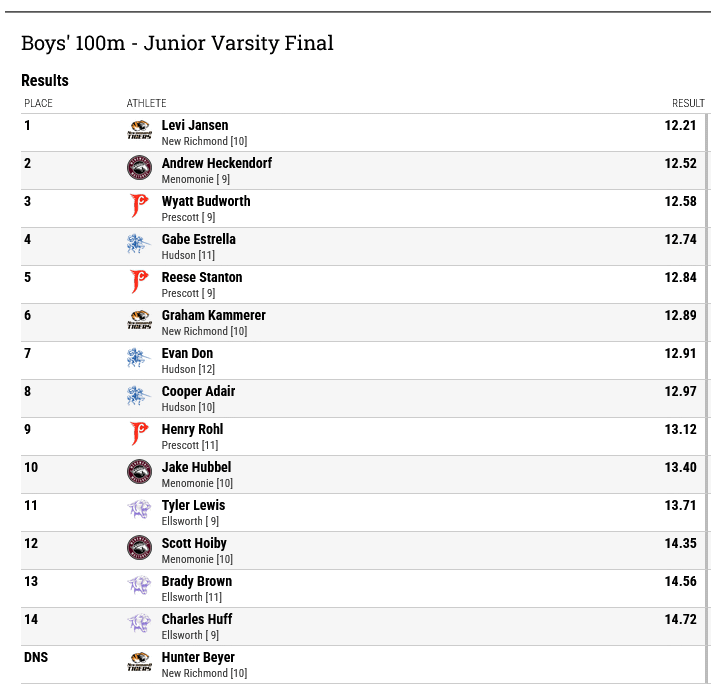711x695 pixels.
Task: Click the PLACE column header
Action: click(x=38, y=103)
